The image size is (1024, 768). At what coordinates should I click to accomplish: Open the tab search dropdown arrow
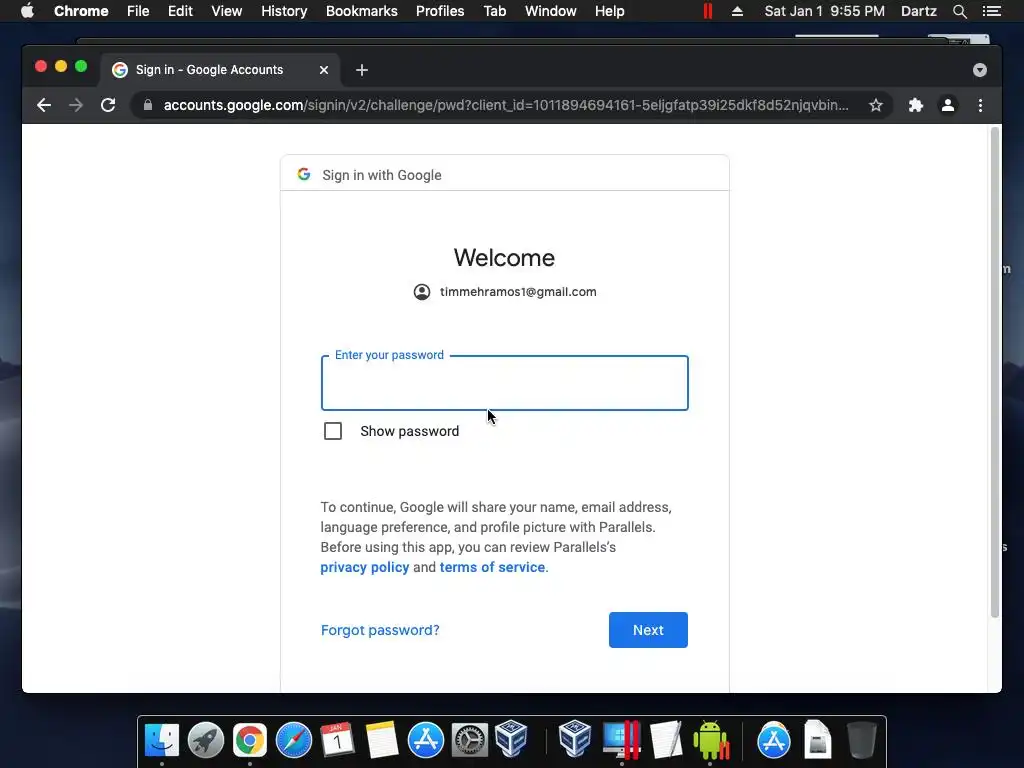coord(980,70)
